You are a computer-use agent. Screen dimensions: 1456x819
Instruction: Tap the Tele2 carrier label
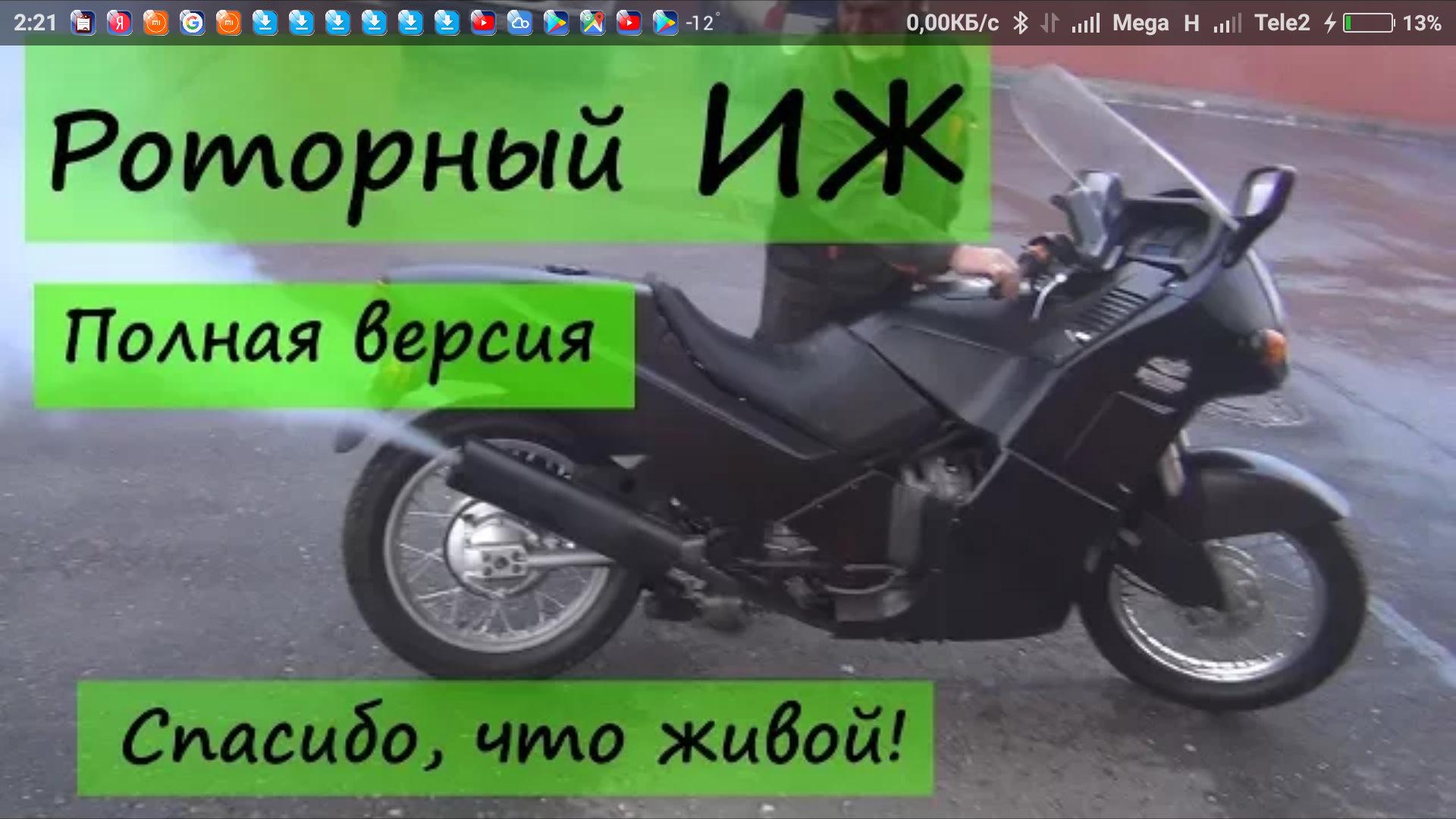(x=1282, y=24)
